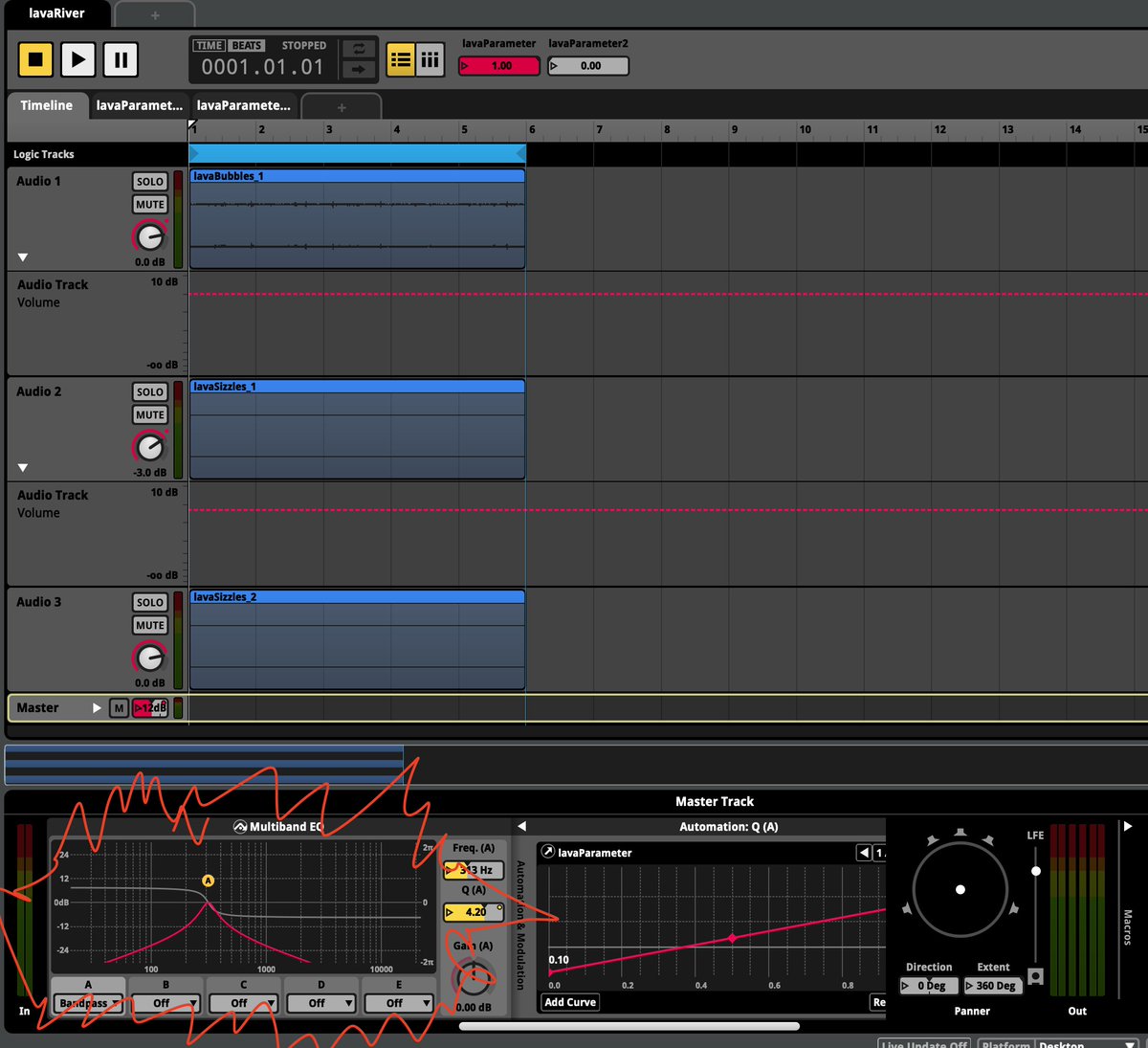The width and height of the screenshot is (1148, 1048).
Task: Select the lavaSizzles_1 audio clip
Action: (x=357, y=430)
